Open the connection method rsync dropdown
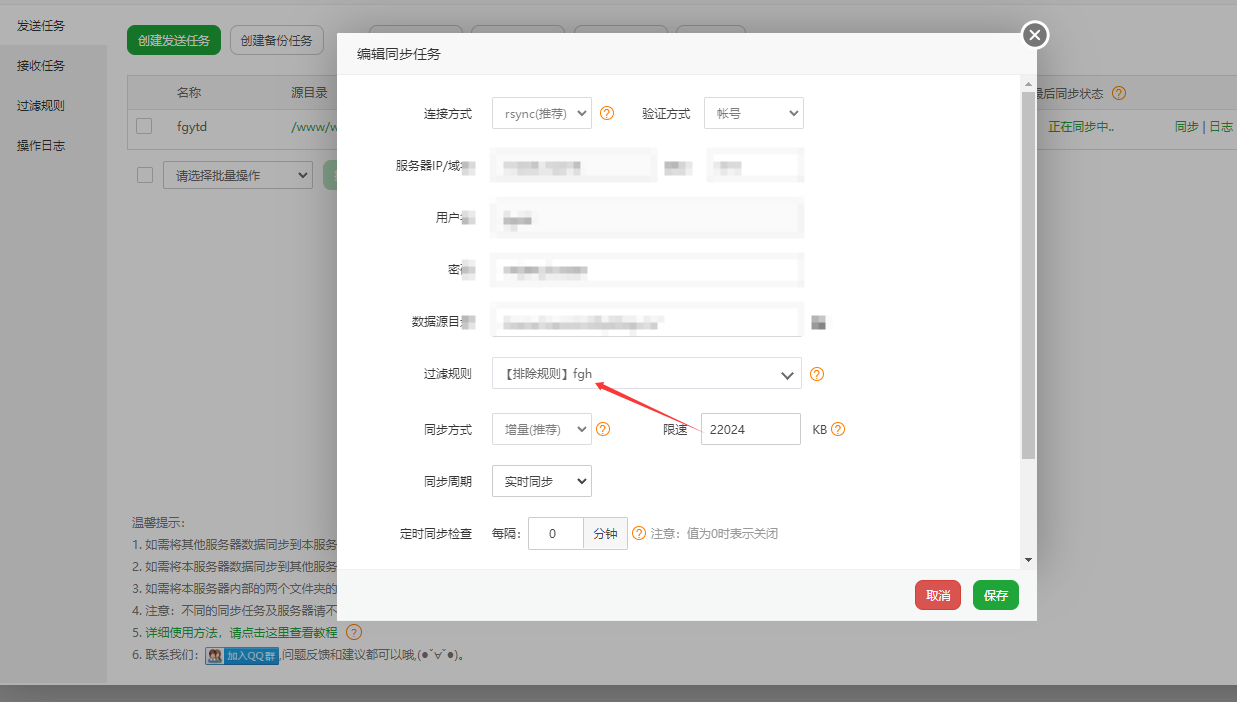The width and height of the screenshot is (1237, 702). [x=542, y=113]
